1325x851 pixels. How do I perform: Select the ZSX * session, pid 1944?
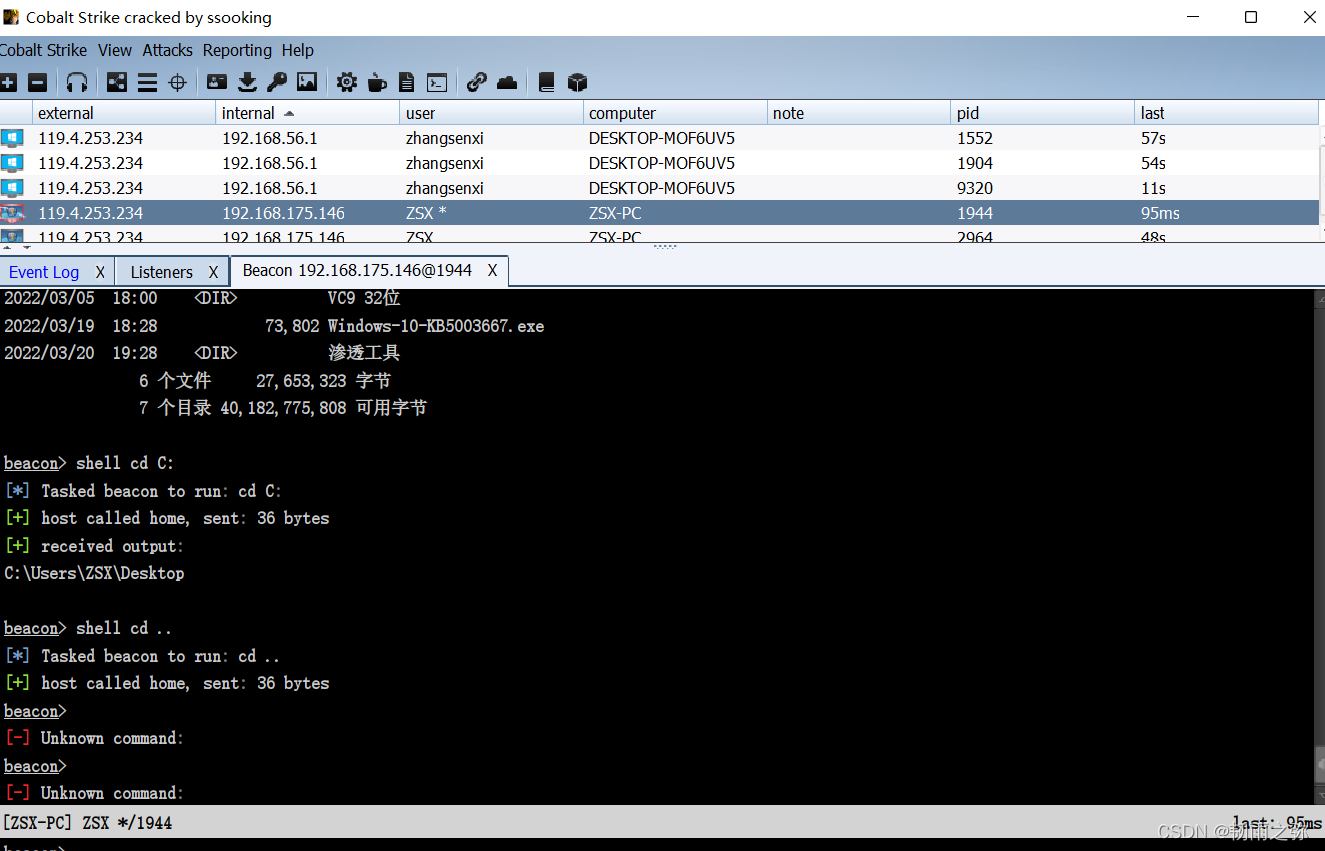click(x=660, y=213)
